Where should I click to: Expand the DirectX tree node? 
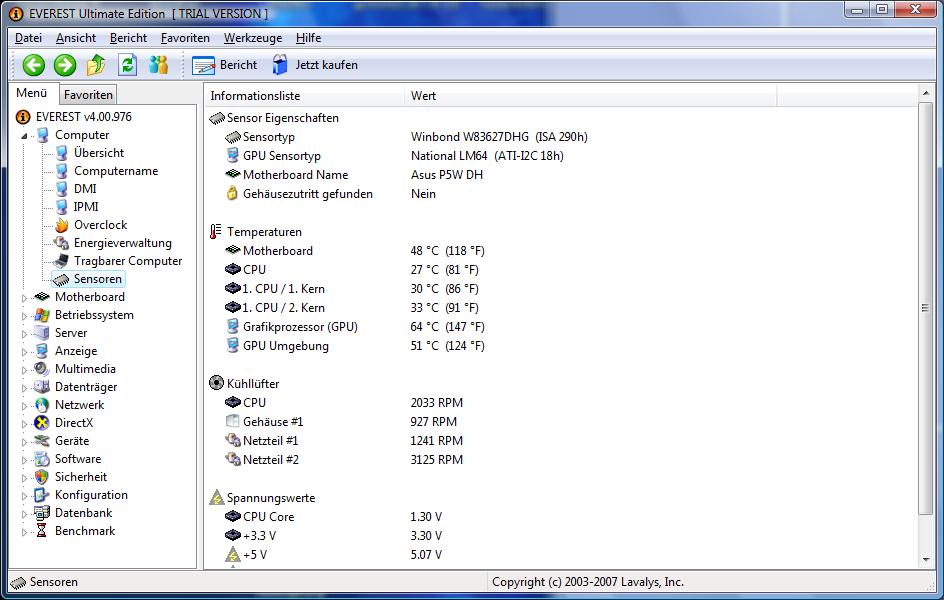coord(24,424)
